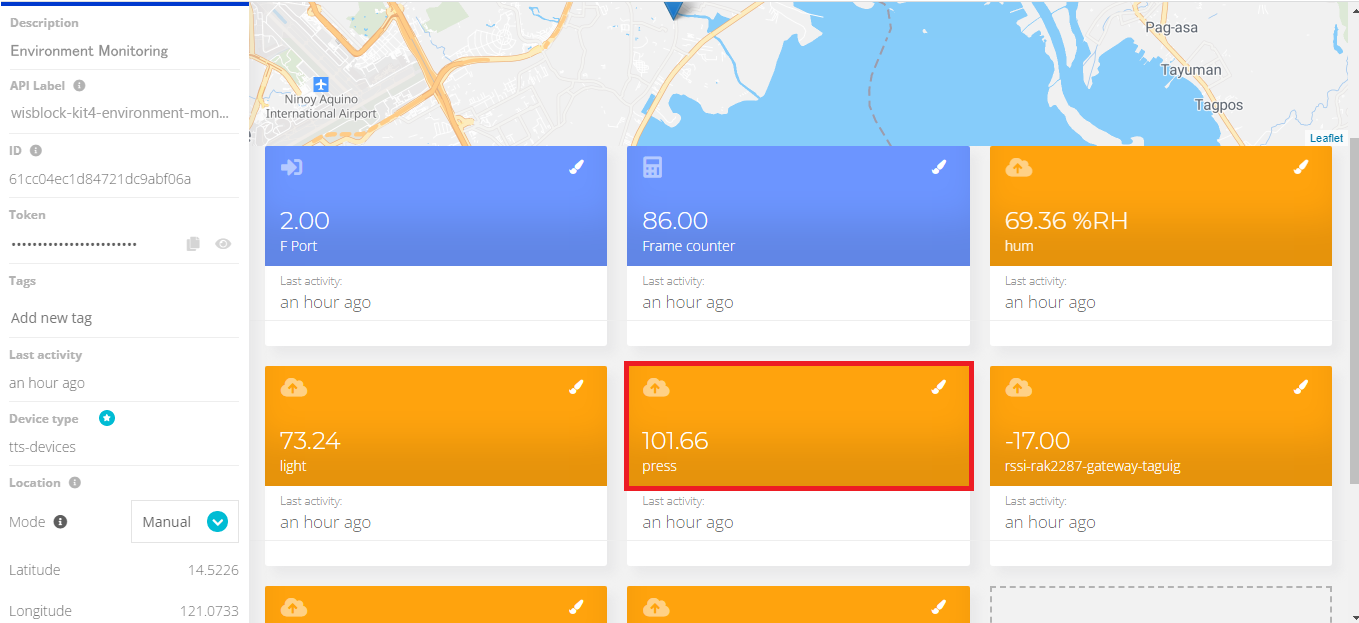This screenshot has height=623, width=1359.
Task: Click the brush edit icon on hum card
Action: (x=1300, y=168)
